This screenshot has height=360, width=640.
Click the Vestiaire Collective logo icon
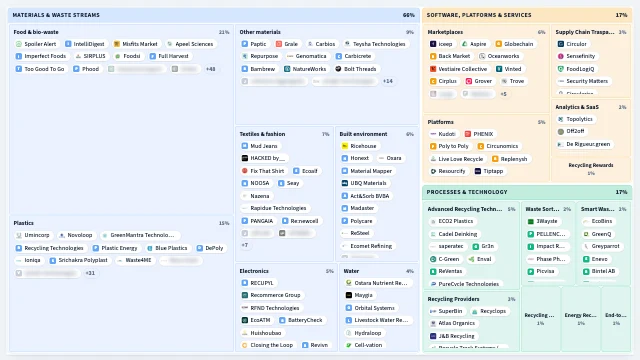click(x=433, y=69)
